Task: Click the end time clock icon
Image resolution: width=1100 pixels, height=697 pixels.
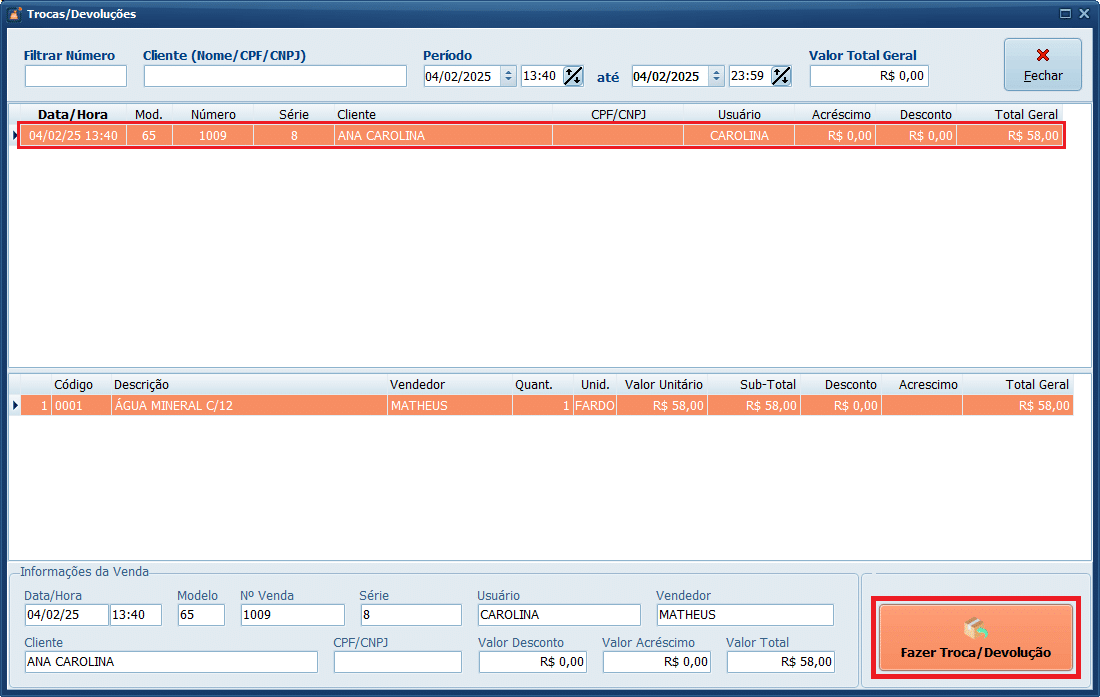Action: point(781,76)
